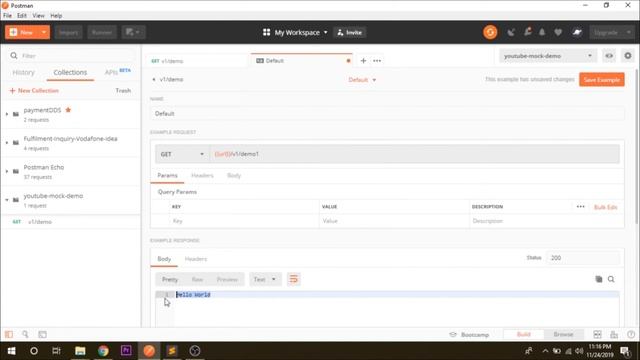640x360 pixels.
Task: Click the star on paymentDDS collection
Action: (x=68, y=110)
